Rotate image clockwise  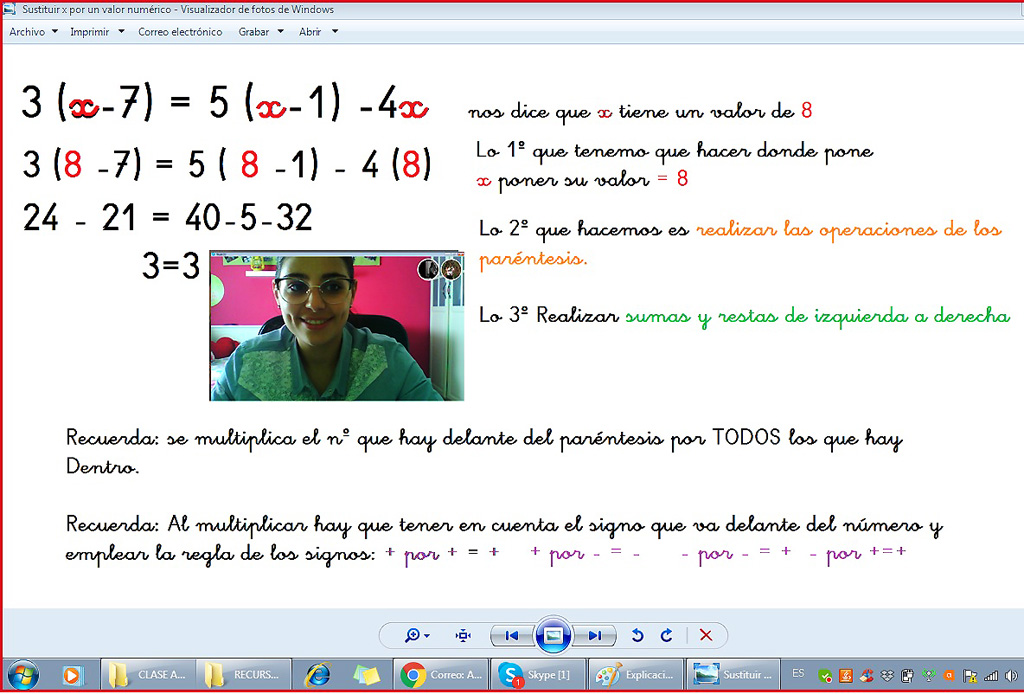(666, 635)
